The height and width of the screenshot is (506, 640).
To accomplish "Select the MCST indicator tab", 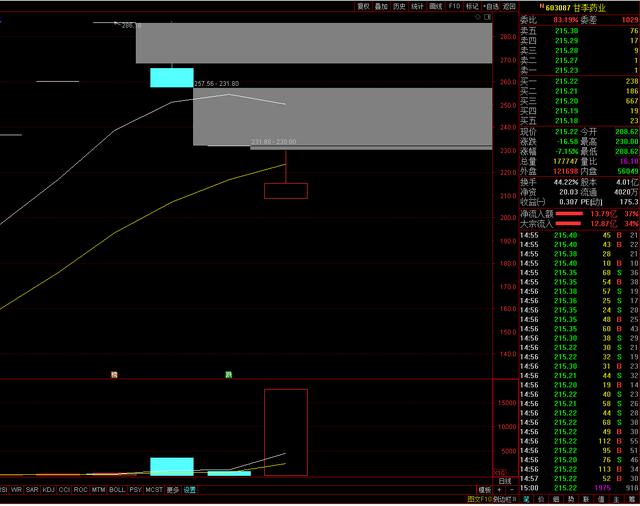I will pos(154,489).
